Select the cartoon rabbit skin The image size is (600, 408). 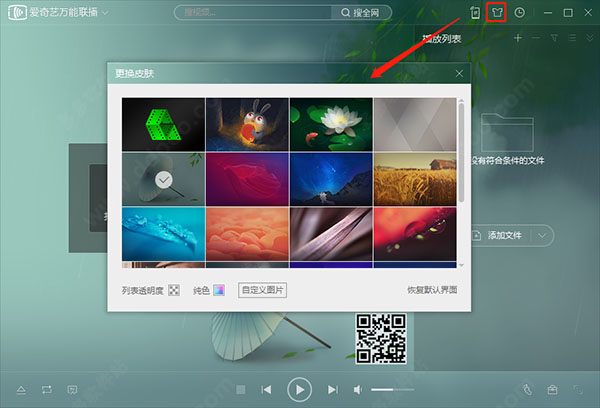point(247,124)
